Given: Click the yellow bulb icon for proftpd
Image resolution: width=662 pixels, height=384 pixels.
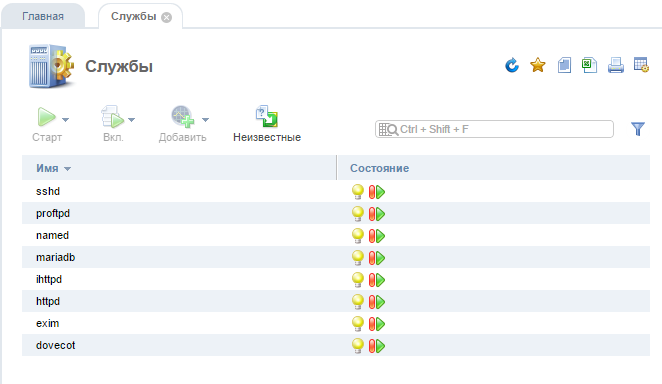Looking at the screenshot, I should [358, 214].
